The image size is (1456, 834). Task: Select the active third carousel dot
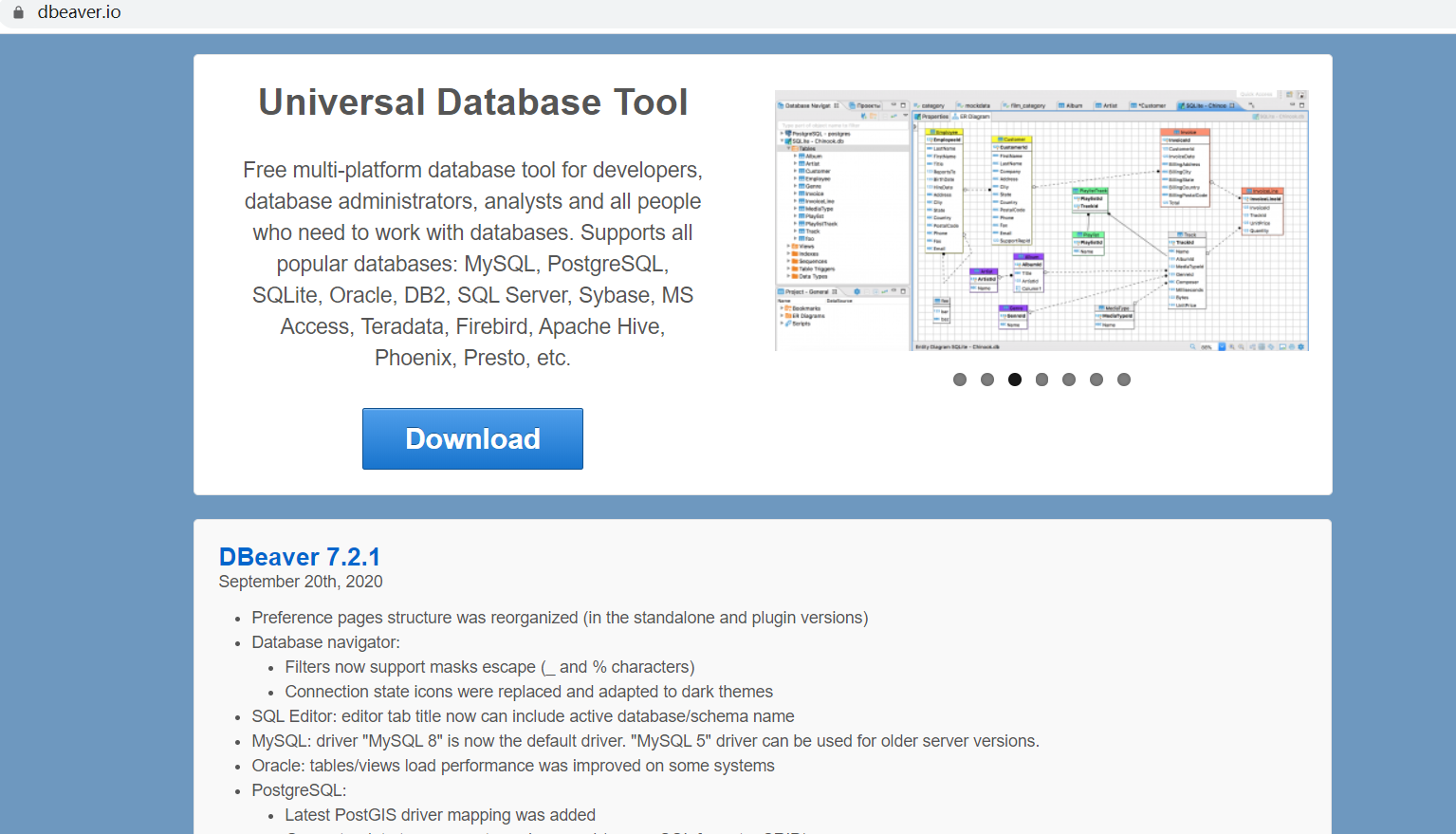1015,380
